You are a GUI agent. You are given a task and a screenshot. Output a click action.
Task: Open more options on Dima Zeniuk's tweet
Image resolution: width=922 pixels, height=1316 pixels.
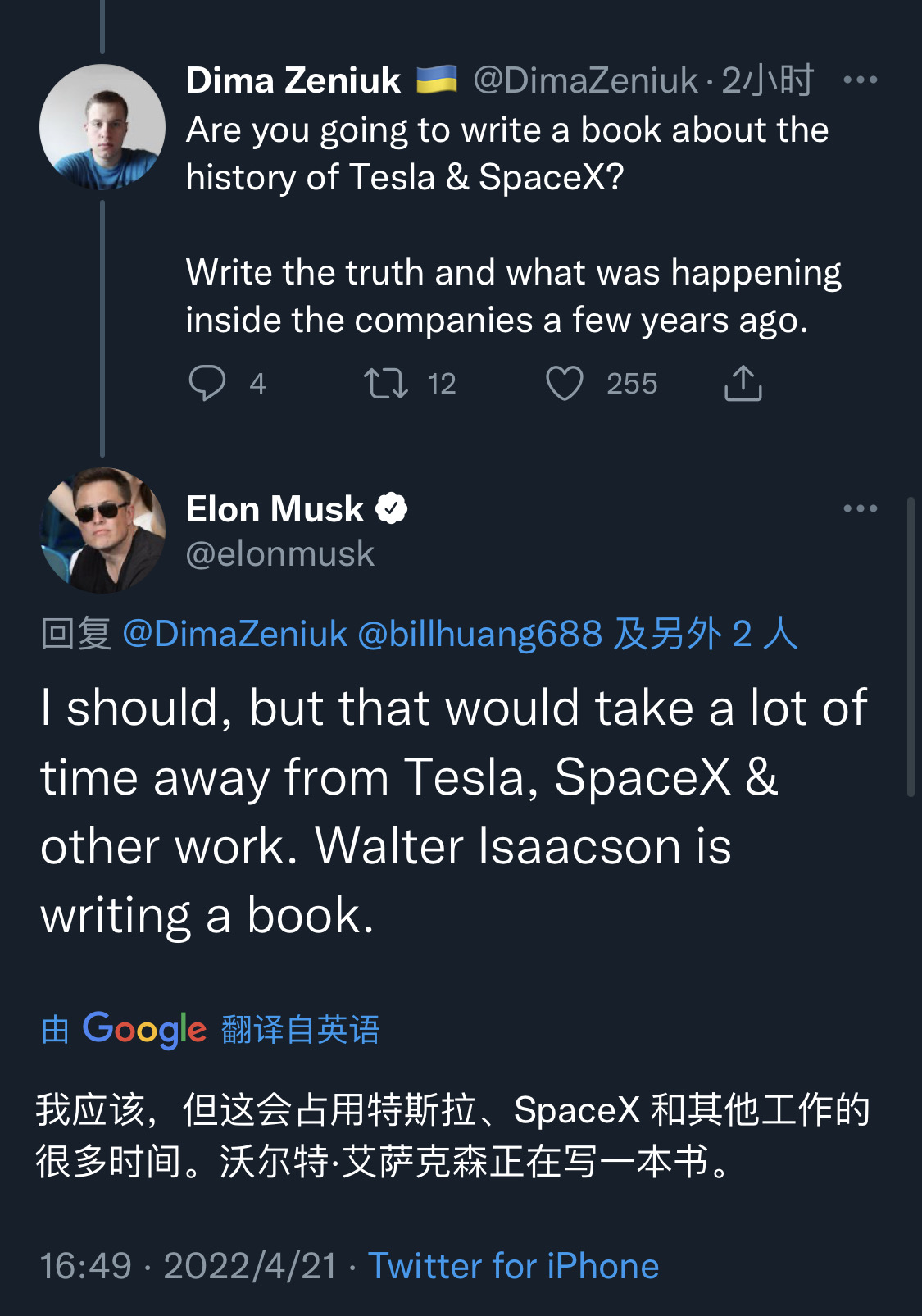click(x=860, y=80)
